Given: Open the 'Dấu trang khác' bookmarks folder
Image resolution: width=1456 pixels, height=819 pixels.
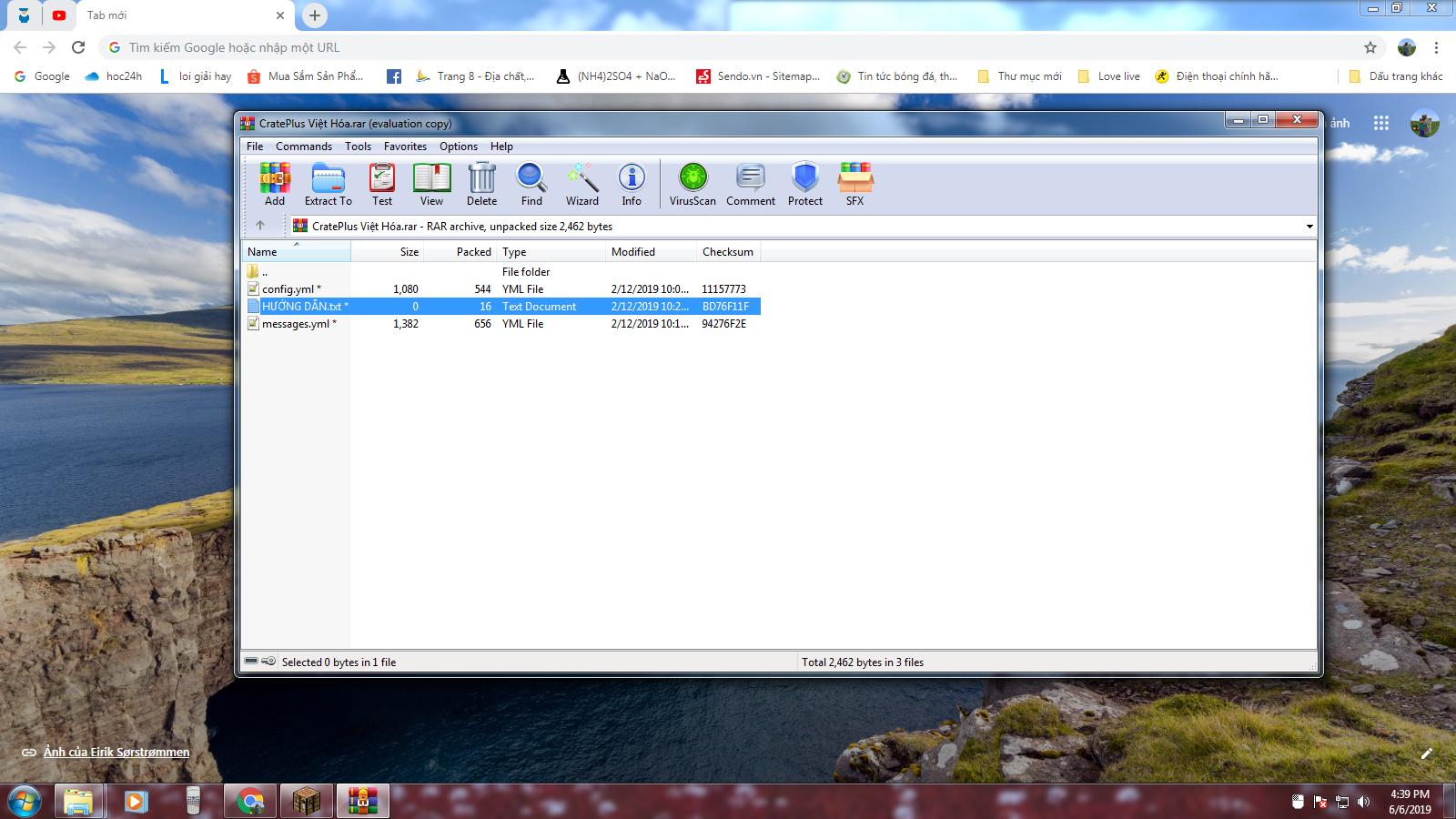Looking at the screenshot, I should (x=1396, y=76).
